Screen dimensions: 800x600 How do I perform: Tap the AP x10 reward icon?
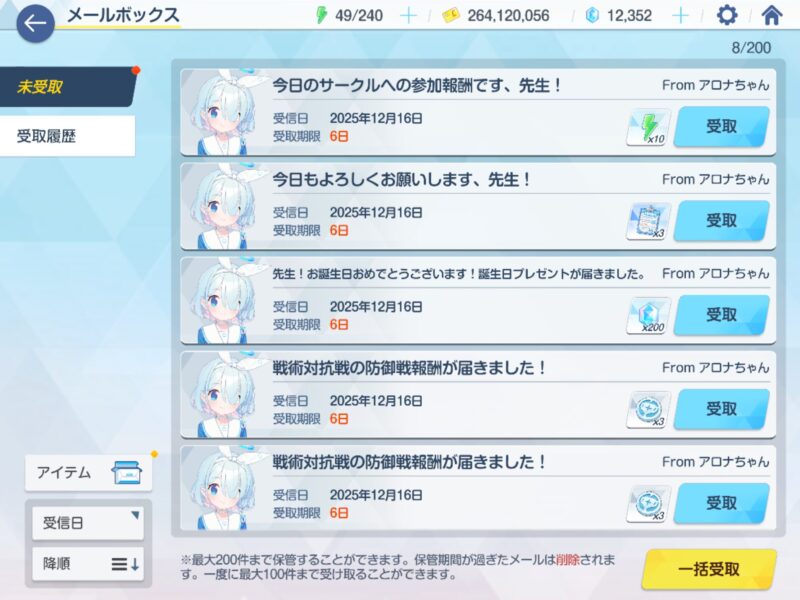[648, 128]
